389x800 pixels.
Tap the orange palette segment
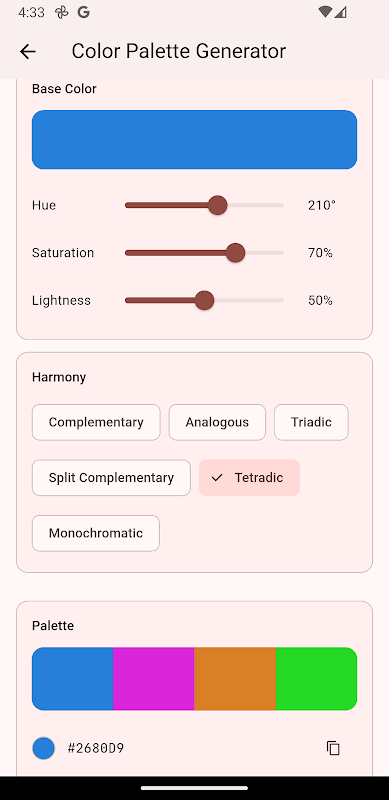click(x=235, y=679)
